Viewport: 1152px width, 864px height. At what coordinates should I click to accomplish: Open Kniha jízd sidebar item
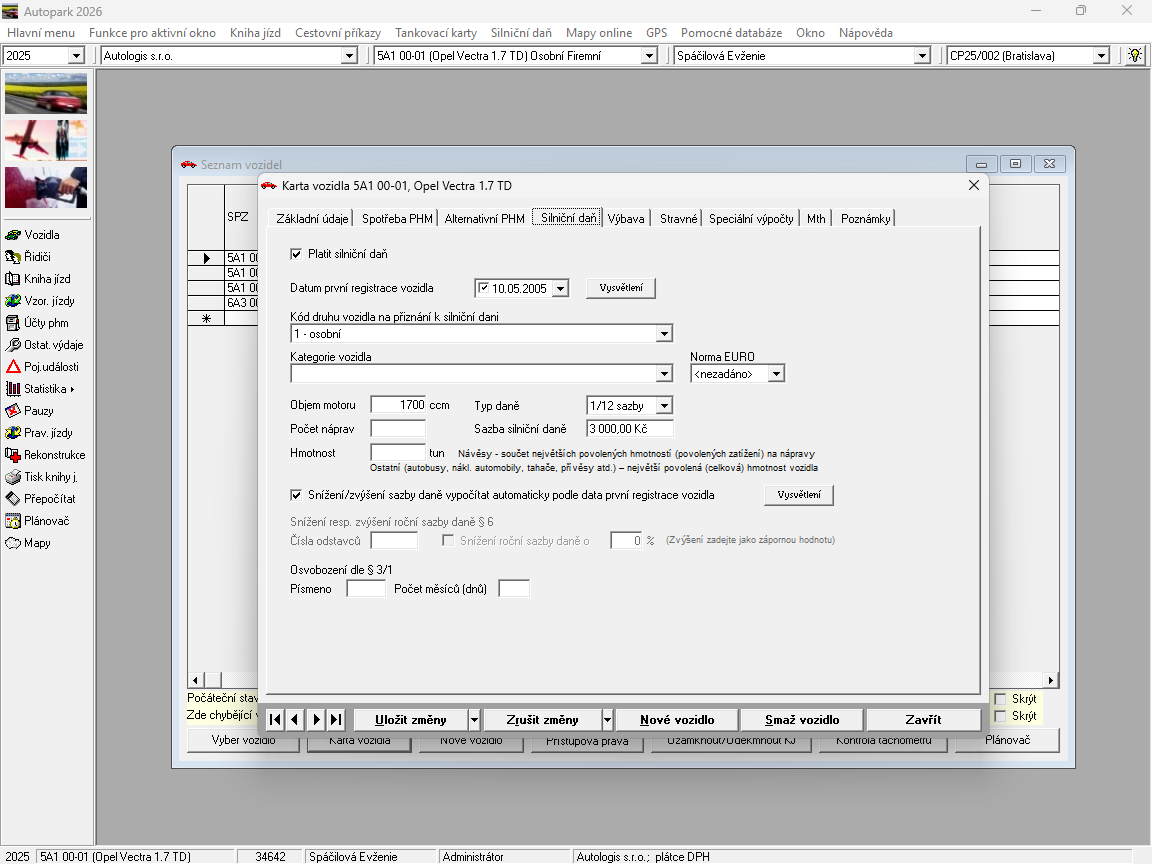46,279
